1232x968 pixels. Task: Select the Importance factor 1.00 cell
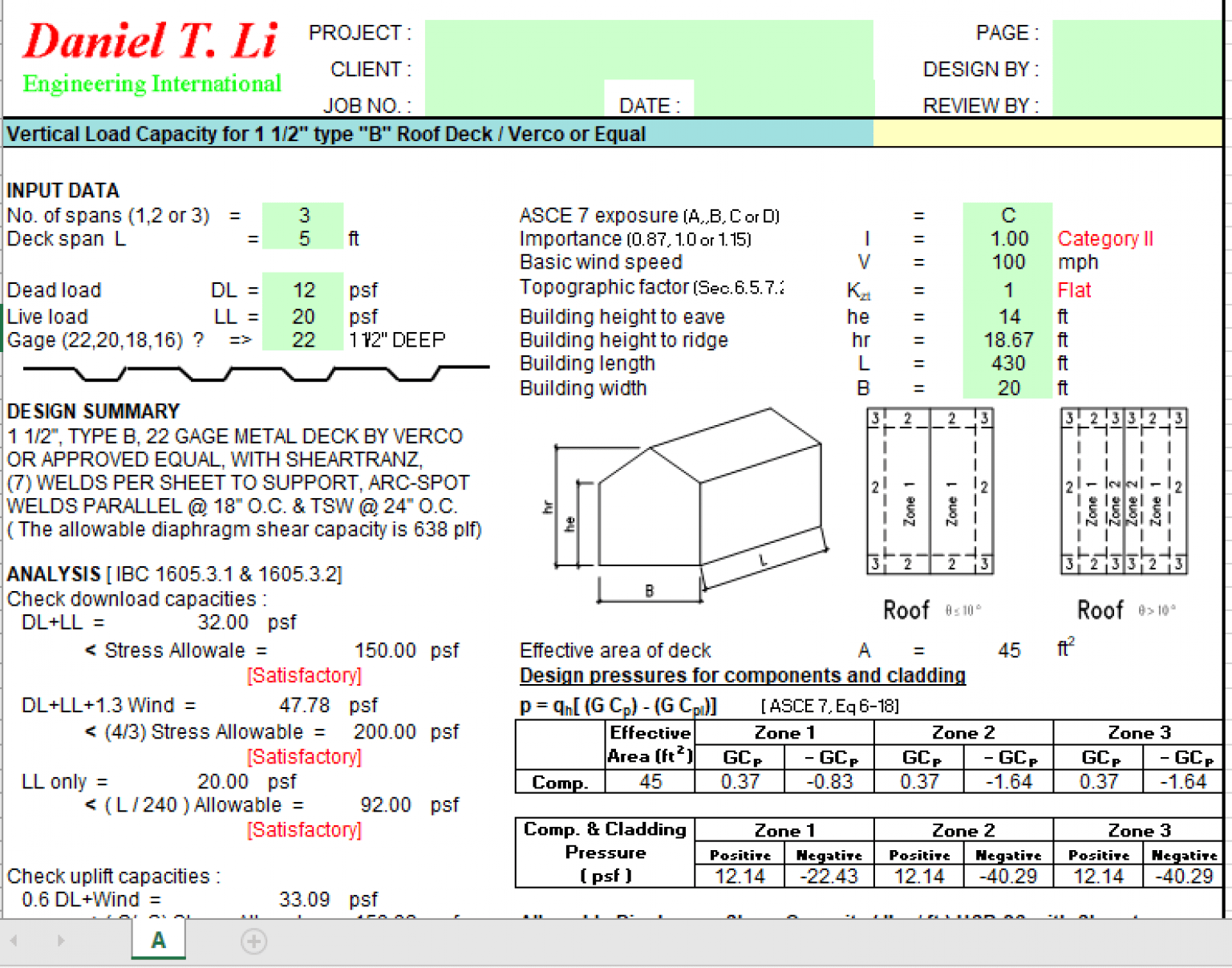point(1008,238)
